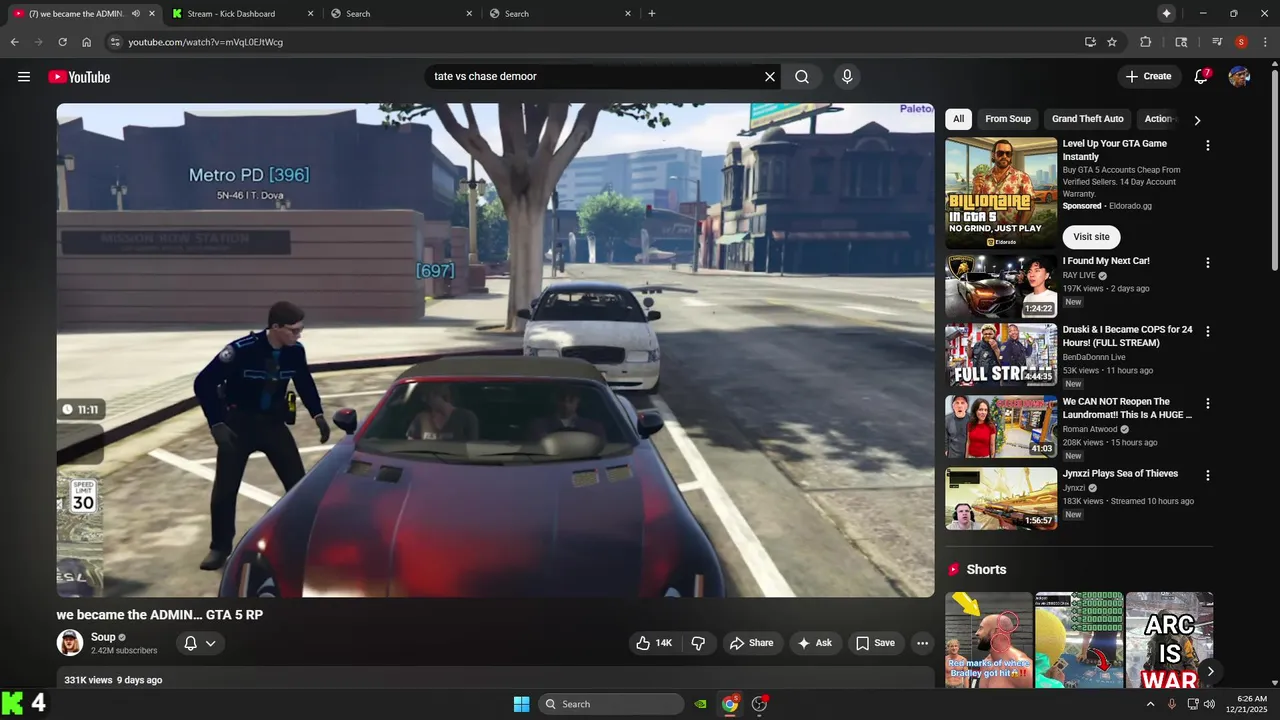Open options for Level Up GTA ad
Viewport: 1280px width, 720px height.
(1207, 145)
